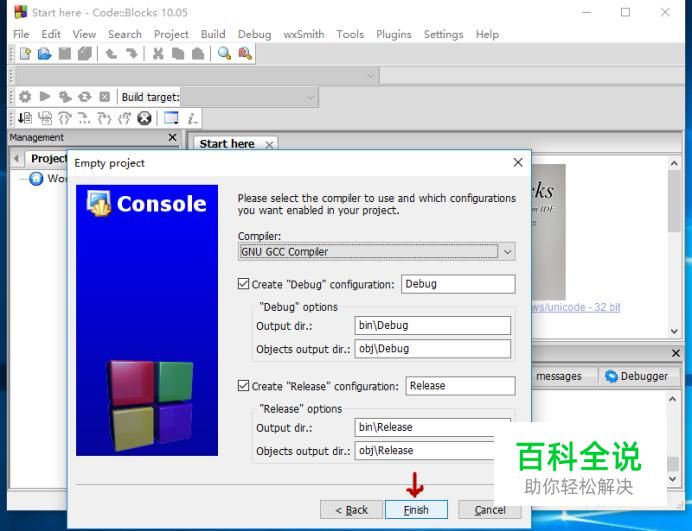
Task: Close the Logs panel
Action: coord(676,353)
